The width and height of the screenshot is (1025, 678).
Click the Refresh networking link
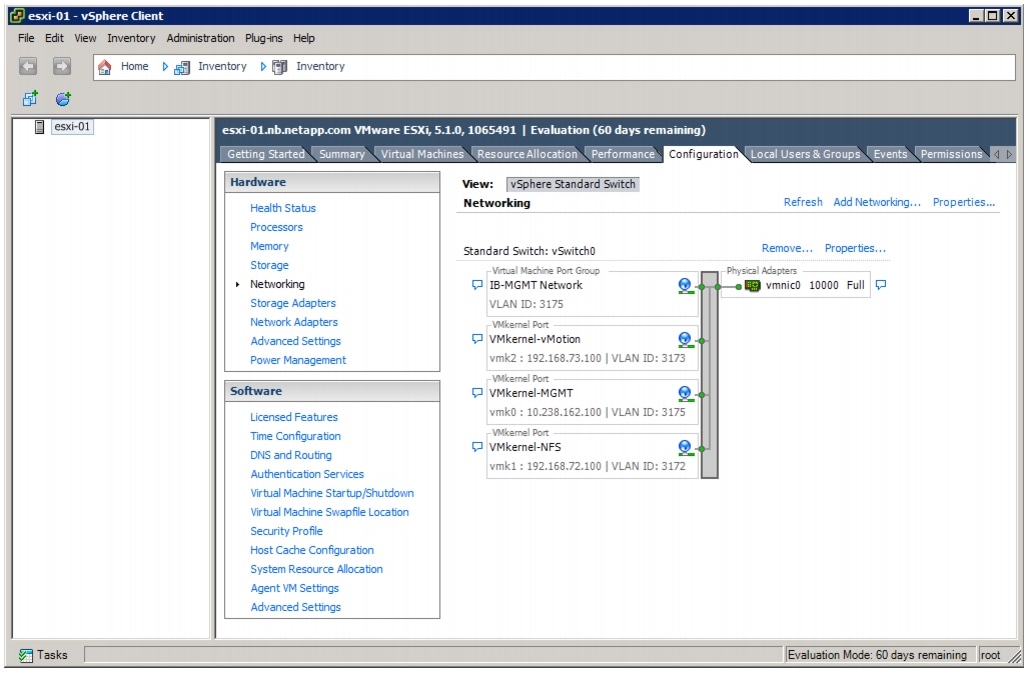point(803,202)
